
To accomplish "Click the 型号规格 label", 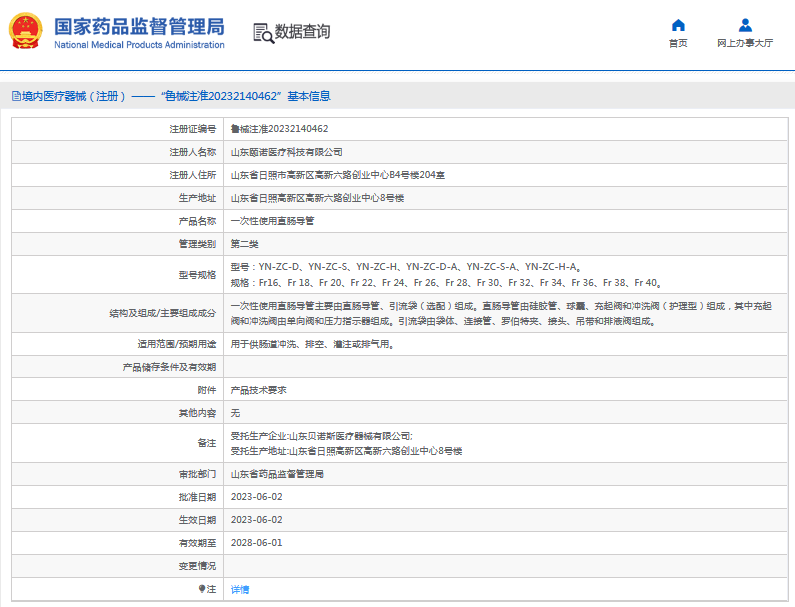I will point(197,275).
